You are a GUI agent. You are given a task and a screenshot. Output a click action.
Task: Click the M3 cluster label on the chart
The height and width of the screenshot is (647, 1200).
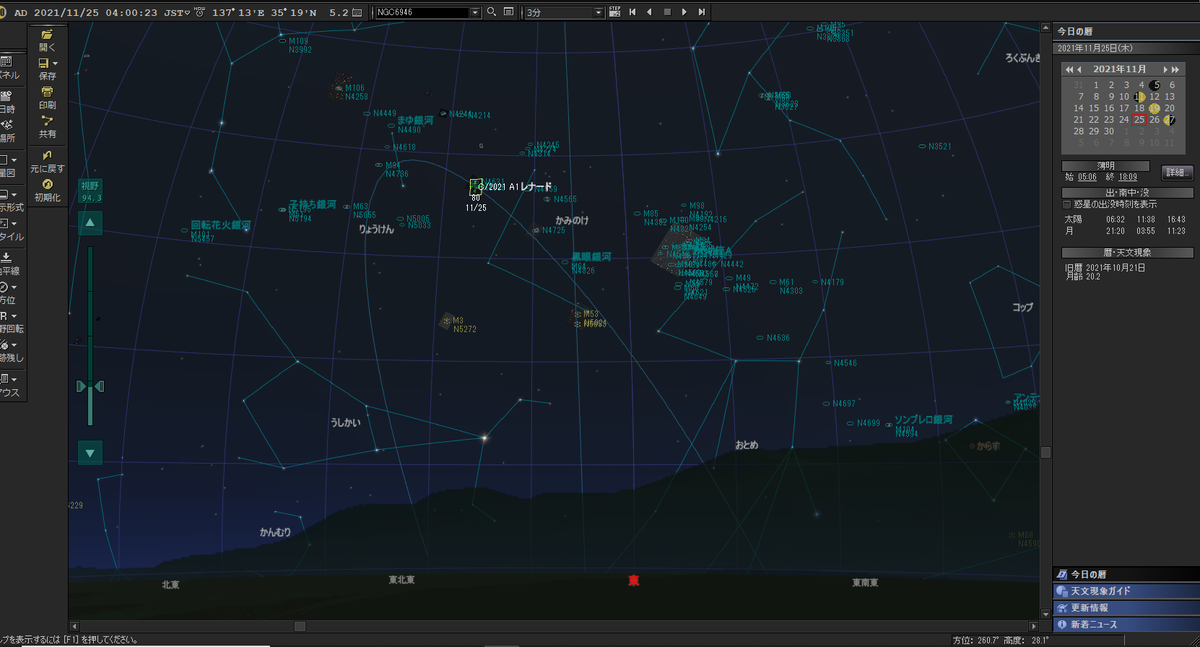coord(458,321)
